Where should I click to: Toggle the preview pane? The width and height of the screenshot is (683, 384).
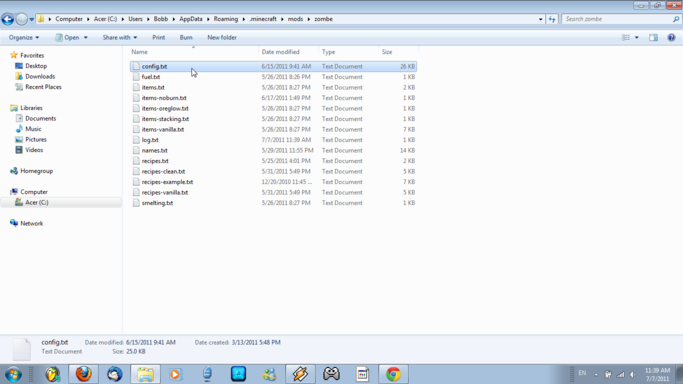(653, 37)
